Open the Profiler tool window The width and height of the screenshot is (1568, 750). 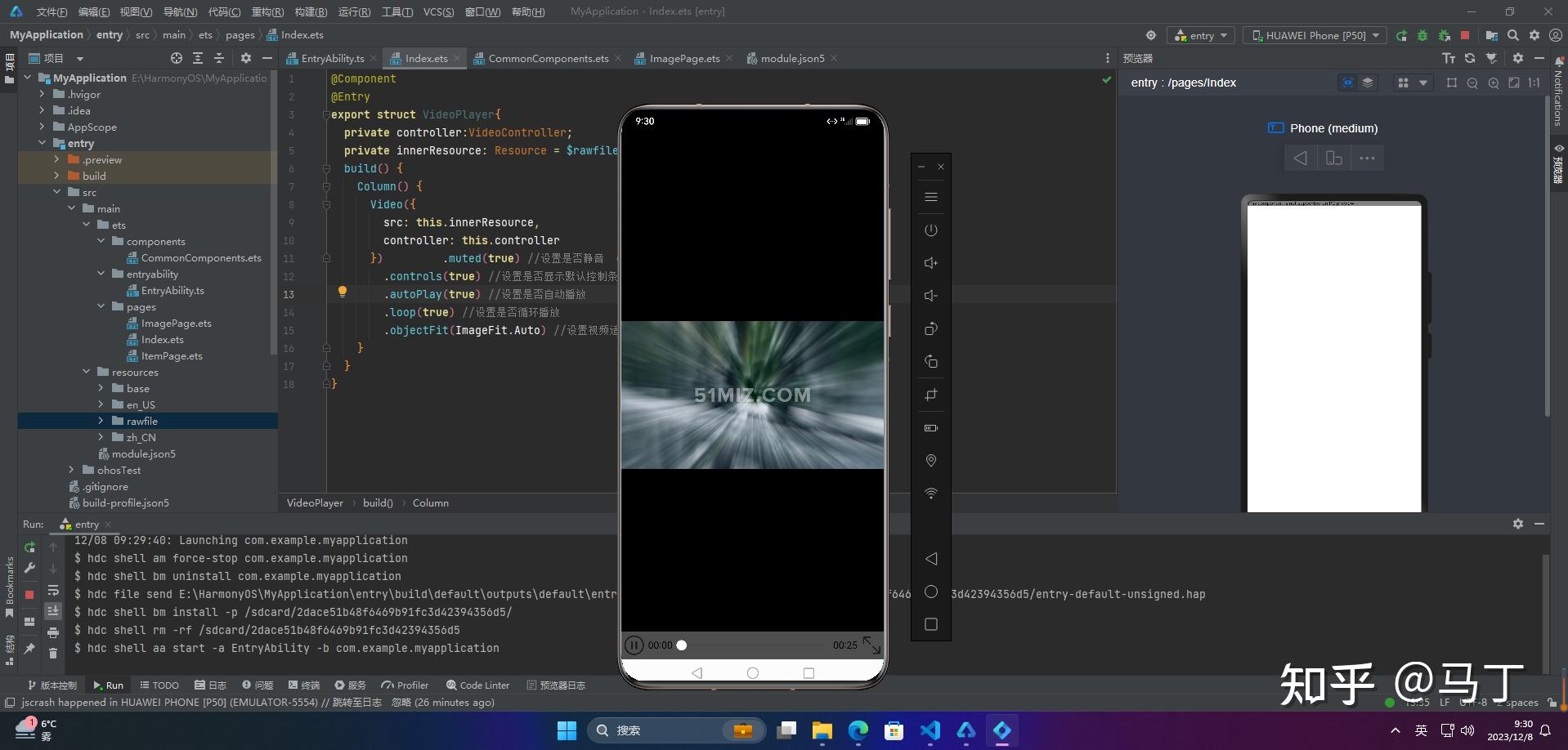click(405, 685)
